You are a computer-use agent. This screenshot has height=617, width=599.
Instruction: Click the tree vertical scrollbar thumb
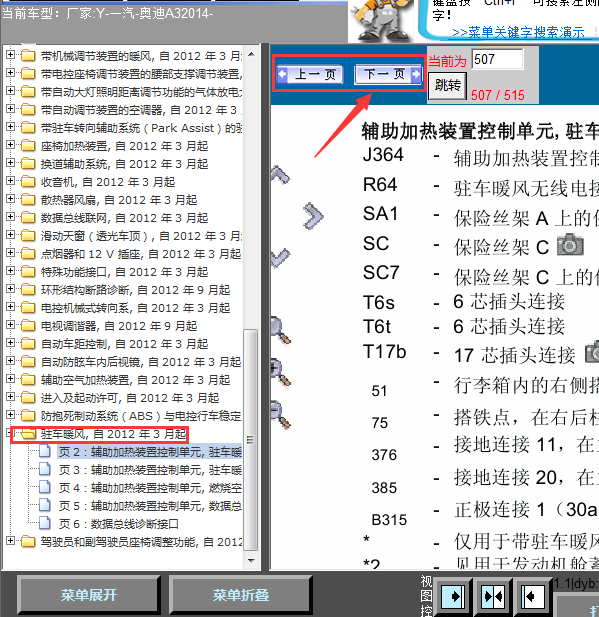tap(251, 440)
